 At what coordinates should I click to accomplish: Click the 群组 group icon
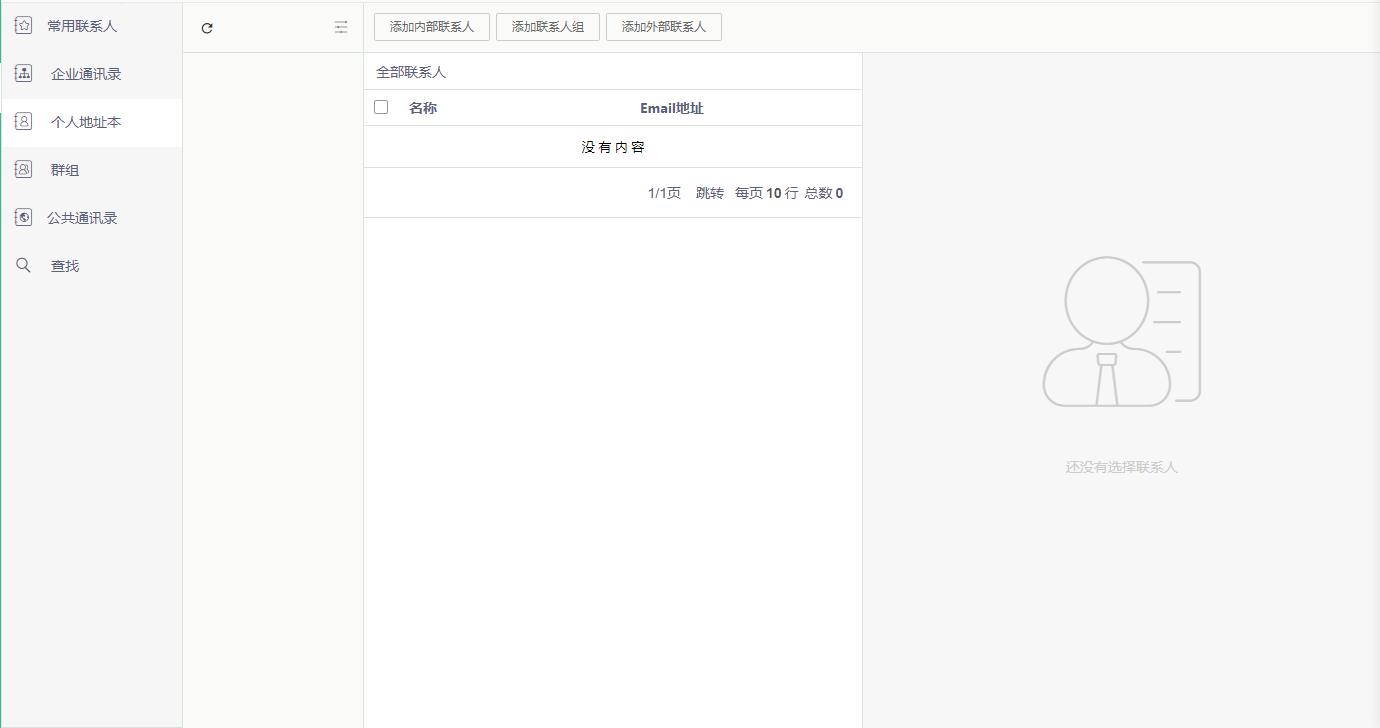point(23,170)
